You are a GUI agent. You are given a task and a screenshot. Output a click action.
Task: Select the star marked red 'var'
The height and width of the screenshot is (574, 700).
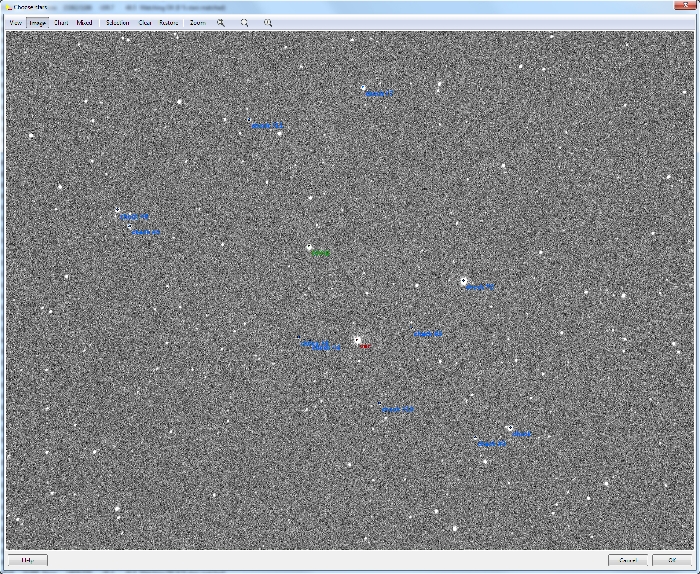point(357,341)
